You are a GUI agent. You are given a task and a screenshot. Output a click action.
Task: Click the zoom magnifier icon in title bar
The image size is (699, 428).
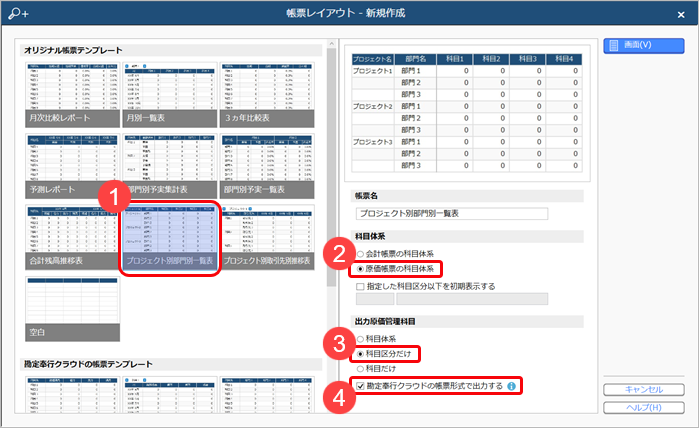pyautogui.click(x=18, y=14)
